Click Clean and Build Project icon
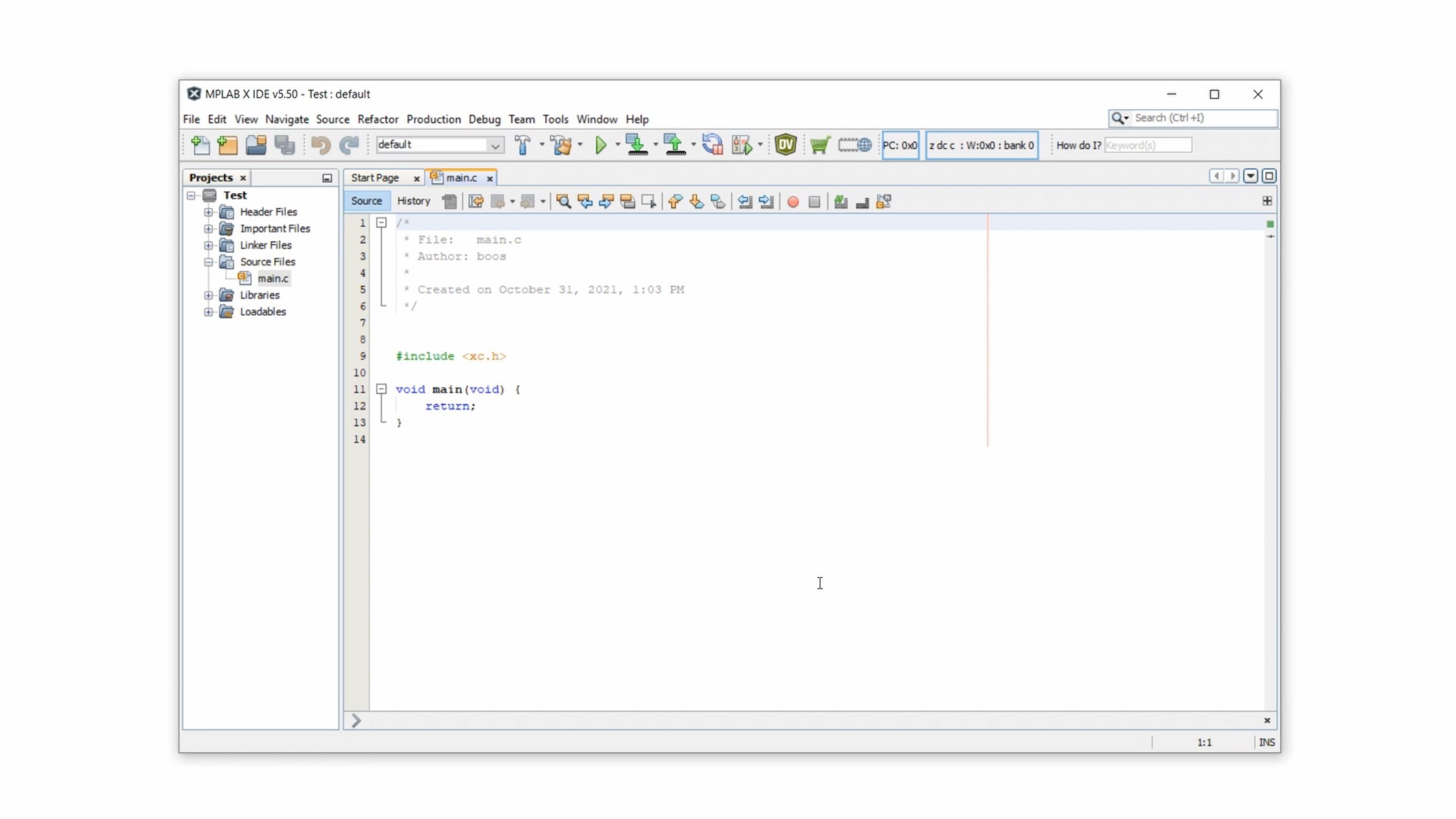Viewport: 1456px width, 819px height. (562, 145)
